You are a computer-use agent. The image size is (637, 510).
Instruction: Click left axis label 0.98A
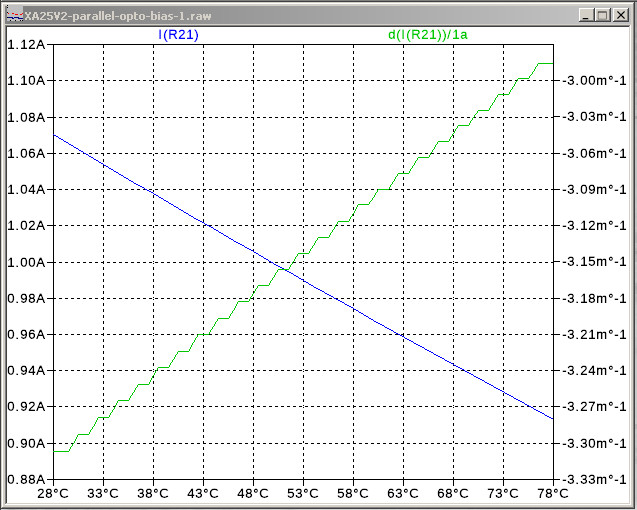pyautogui.click(x=26, y=298)
